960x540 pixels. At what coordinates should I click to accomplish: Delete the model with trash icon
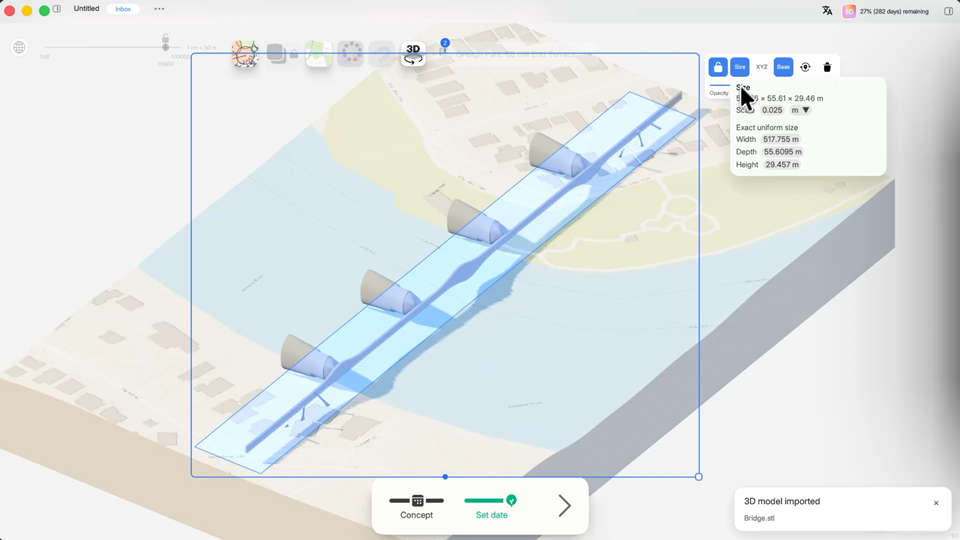827,67
